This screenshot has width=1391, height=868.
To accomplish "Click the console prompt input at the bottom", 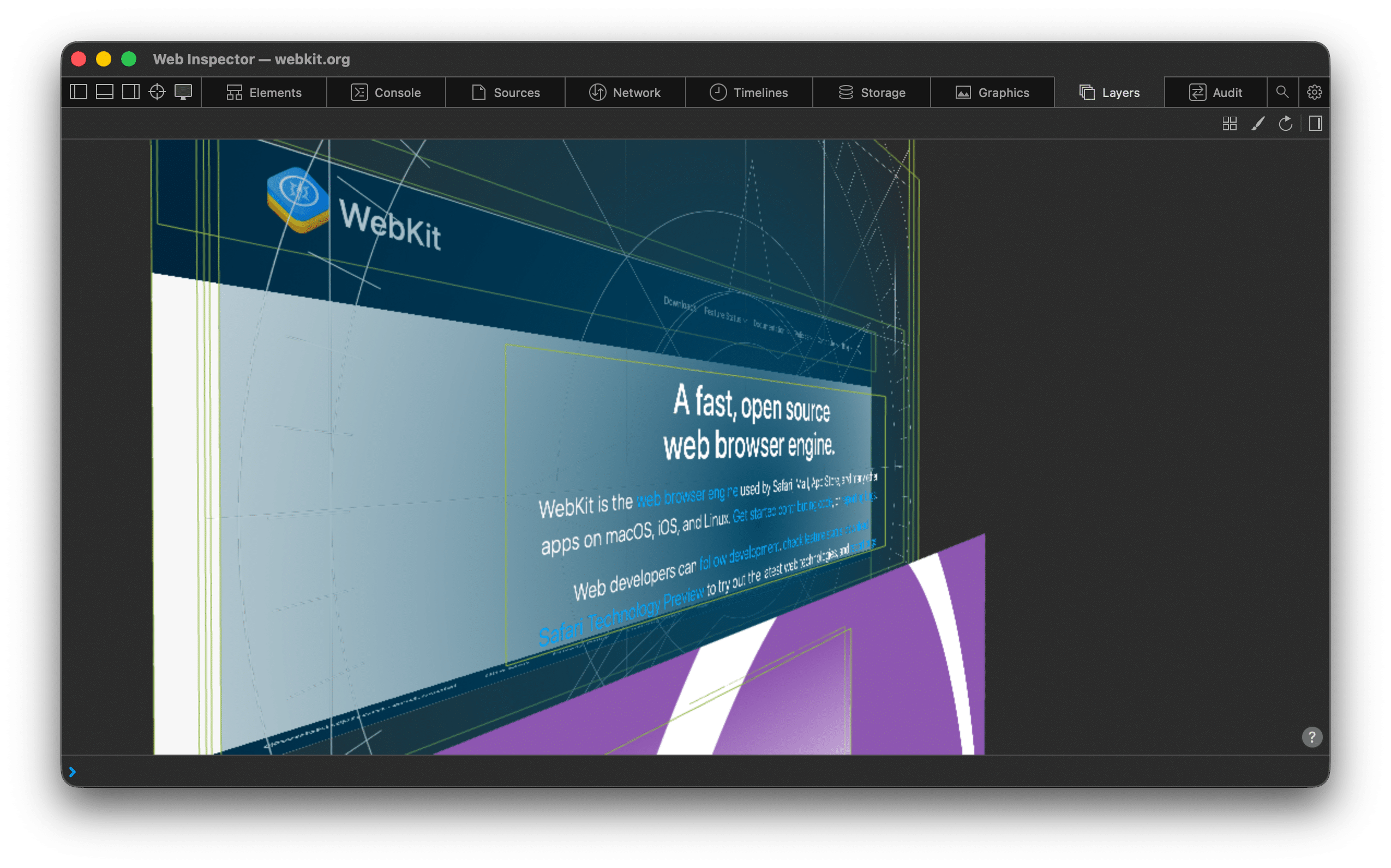I will pyautogui.click(x=689, y=771).
